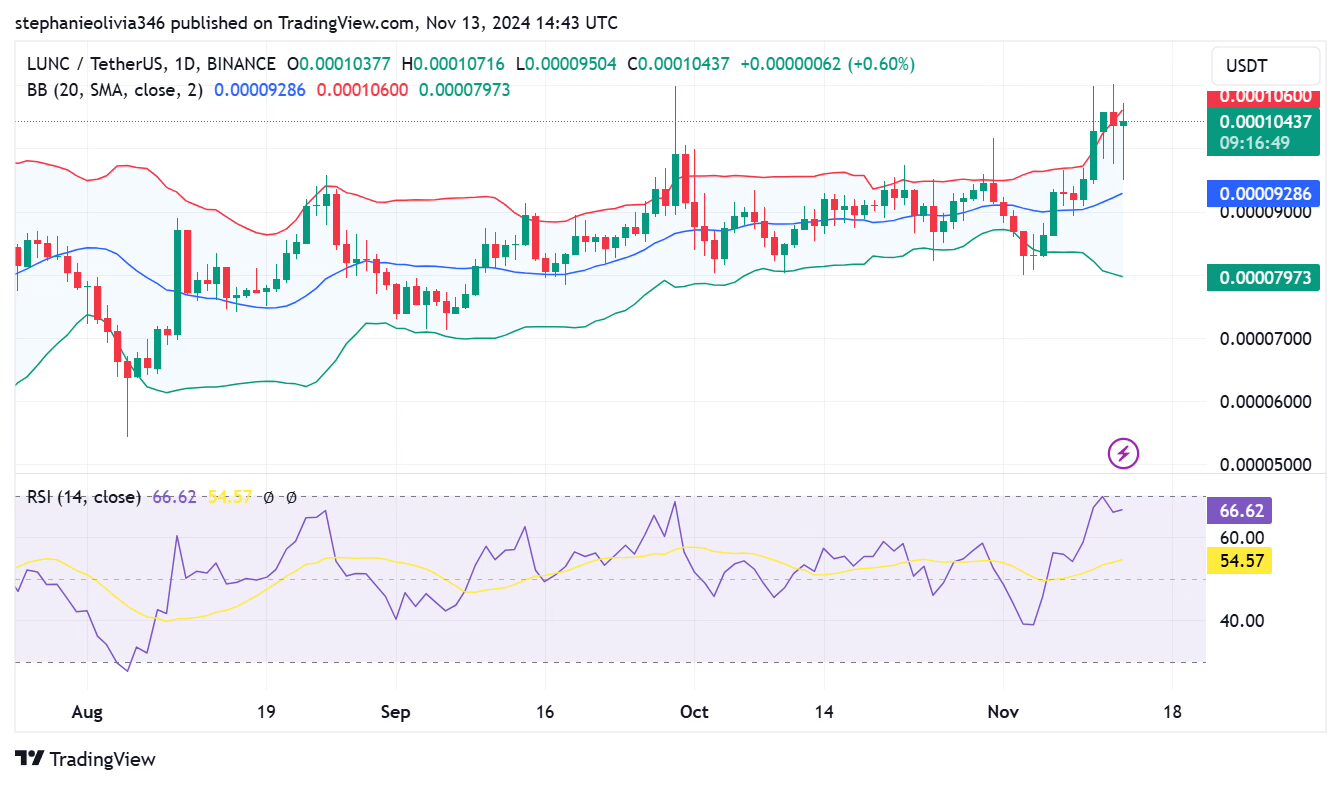Image resolution: width=1341 pixels, height=785 pixels.
Task: Open the USDT currency selector
Action: pyautogui.click(x=1265, y=66)
